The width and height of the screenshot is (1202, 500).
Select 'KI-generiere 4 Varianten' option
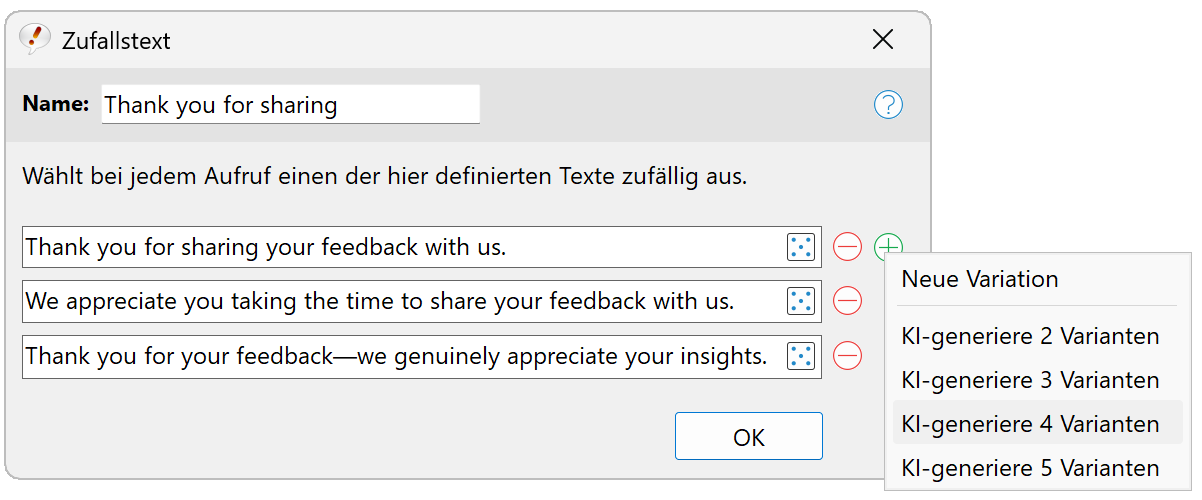pos(1030,424)
